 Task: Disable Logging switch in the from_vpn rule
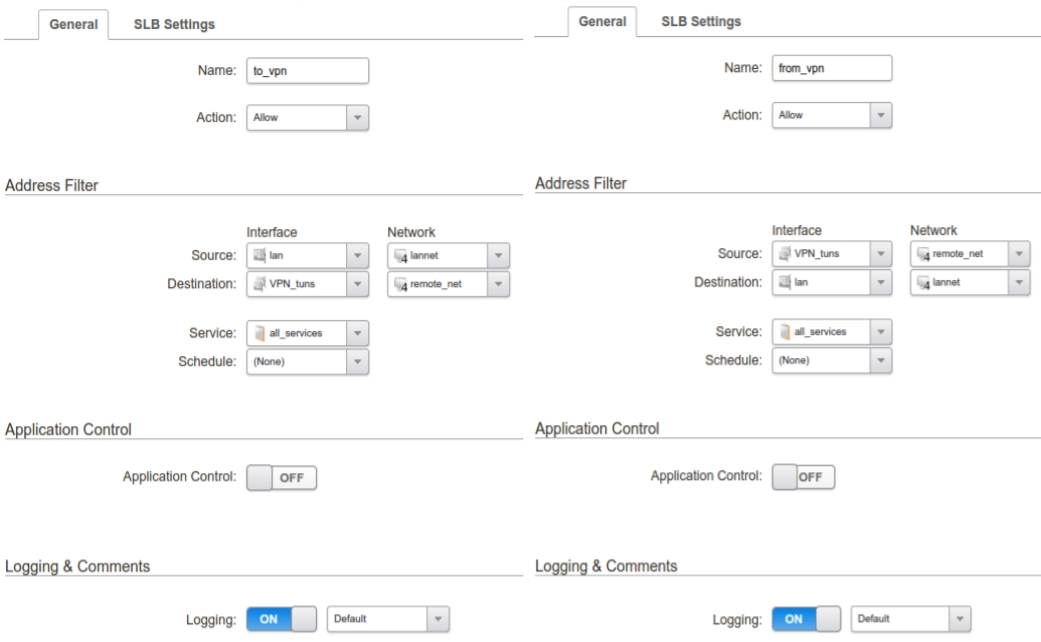click(x=804, y=619)
